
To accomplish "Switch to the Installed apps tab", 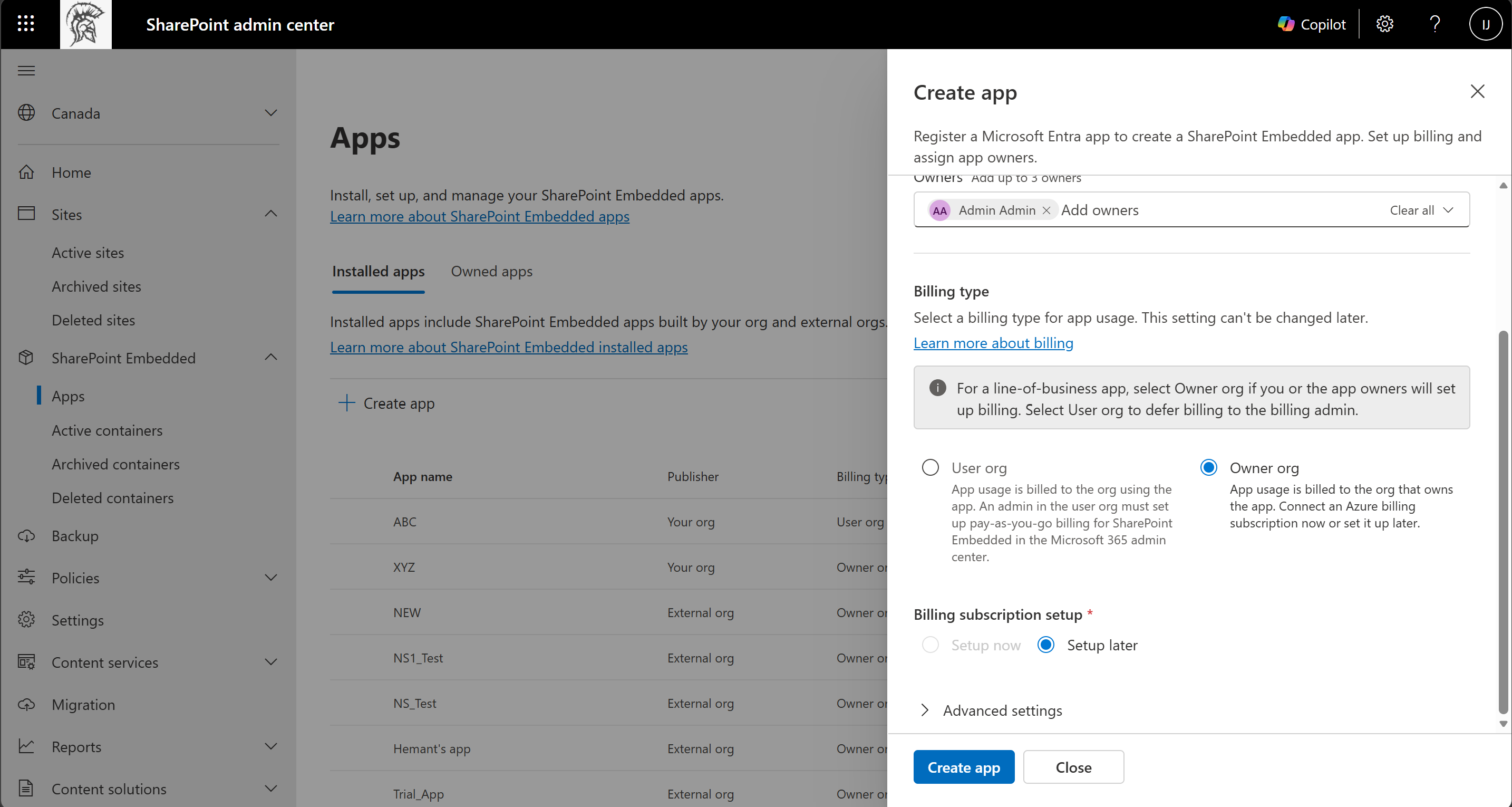I will 378,271.
